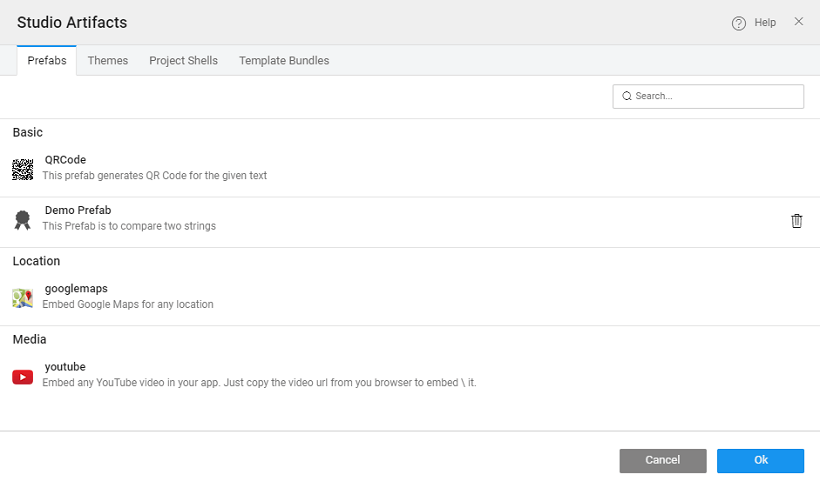Click the search magnifier icon
820x488 pixels.
click(x=627, y=96)
